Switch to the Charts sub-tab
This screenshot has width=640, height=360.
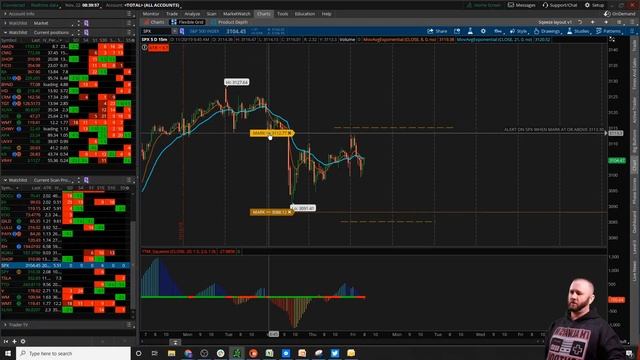point(154,22)
